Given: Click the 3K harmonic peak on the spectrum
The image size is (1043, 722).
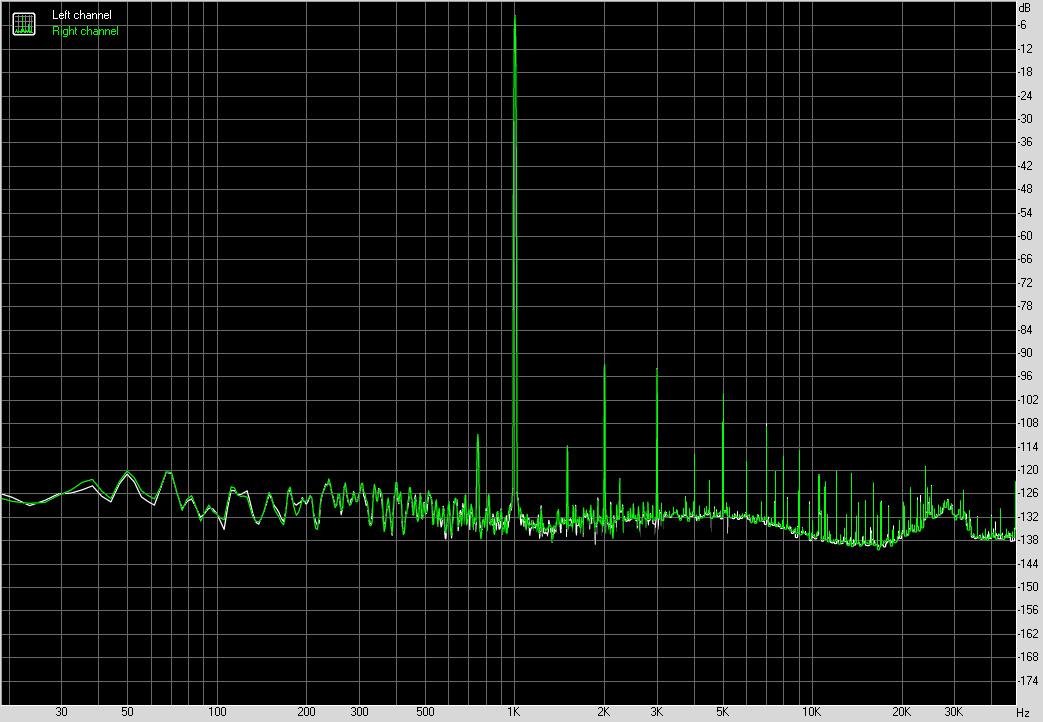Looking at the screenshot, I should (657, 369).
